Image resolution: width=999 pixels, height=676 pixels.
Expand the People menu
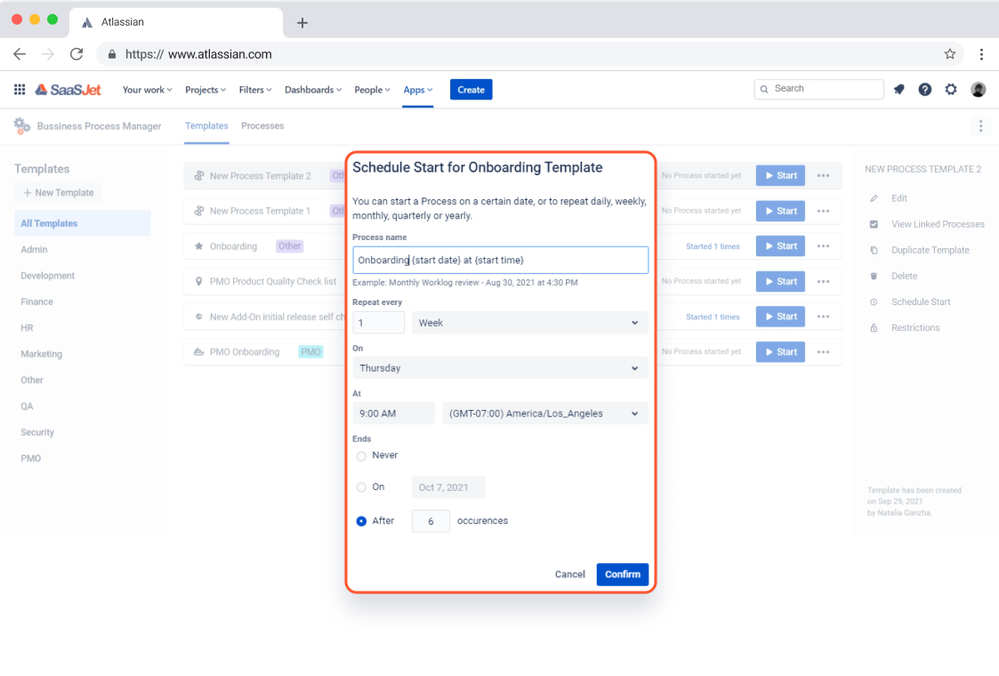pyautogui.click(x=372, y=90)
